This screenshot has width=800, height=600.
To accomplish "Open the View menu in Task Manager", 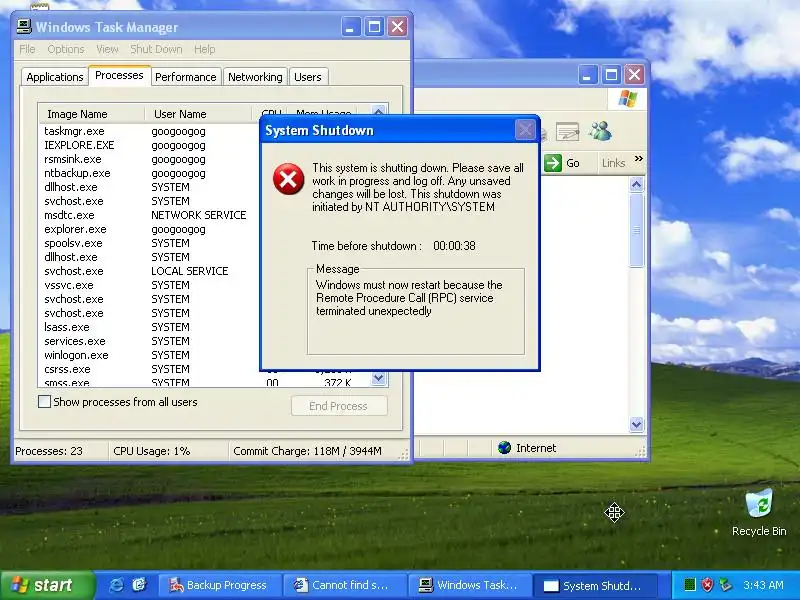I will coord(107,49).
